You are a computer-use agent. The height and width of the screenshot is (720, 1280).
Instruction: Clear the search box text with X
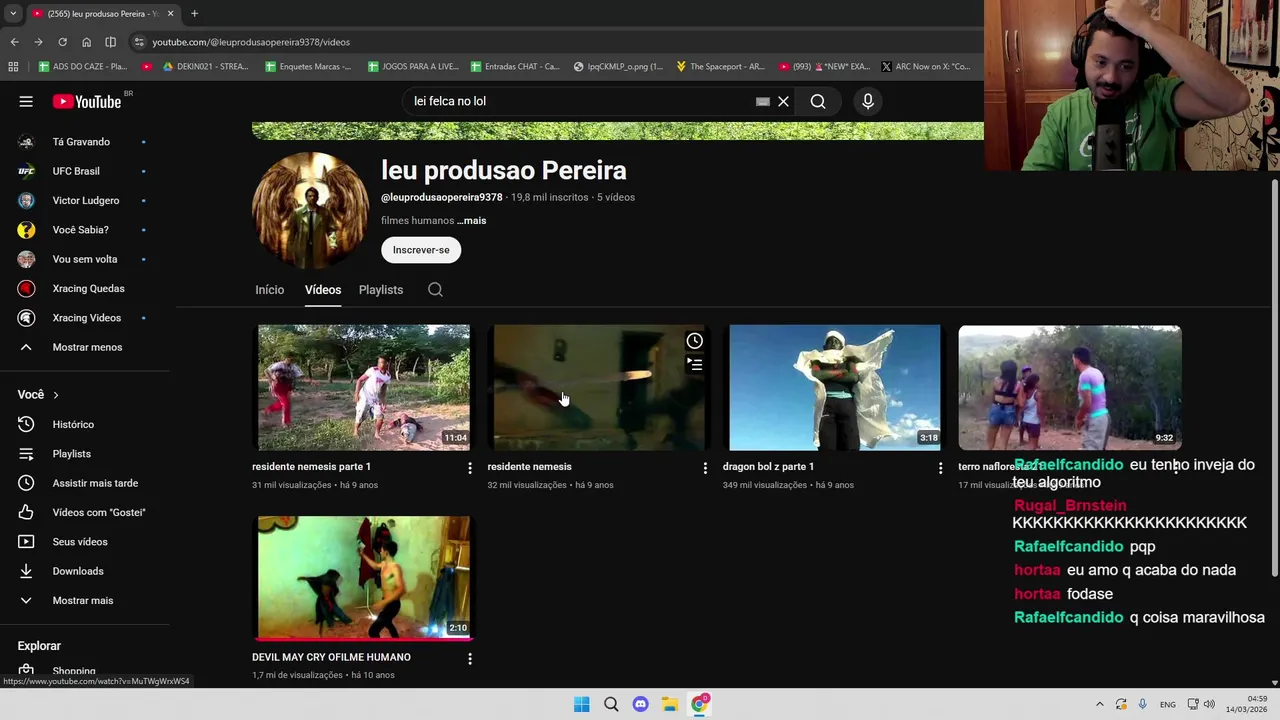pyautogui.click(x=784, y=101)
